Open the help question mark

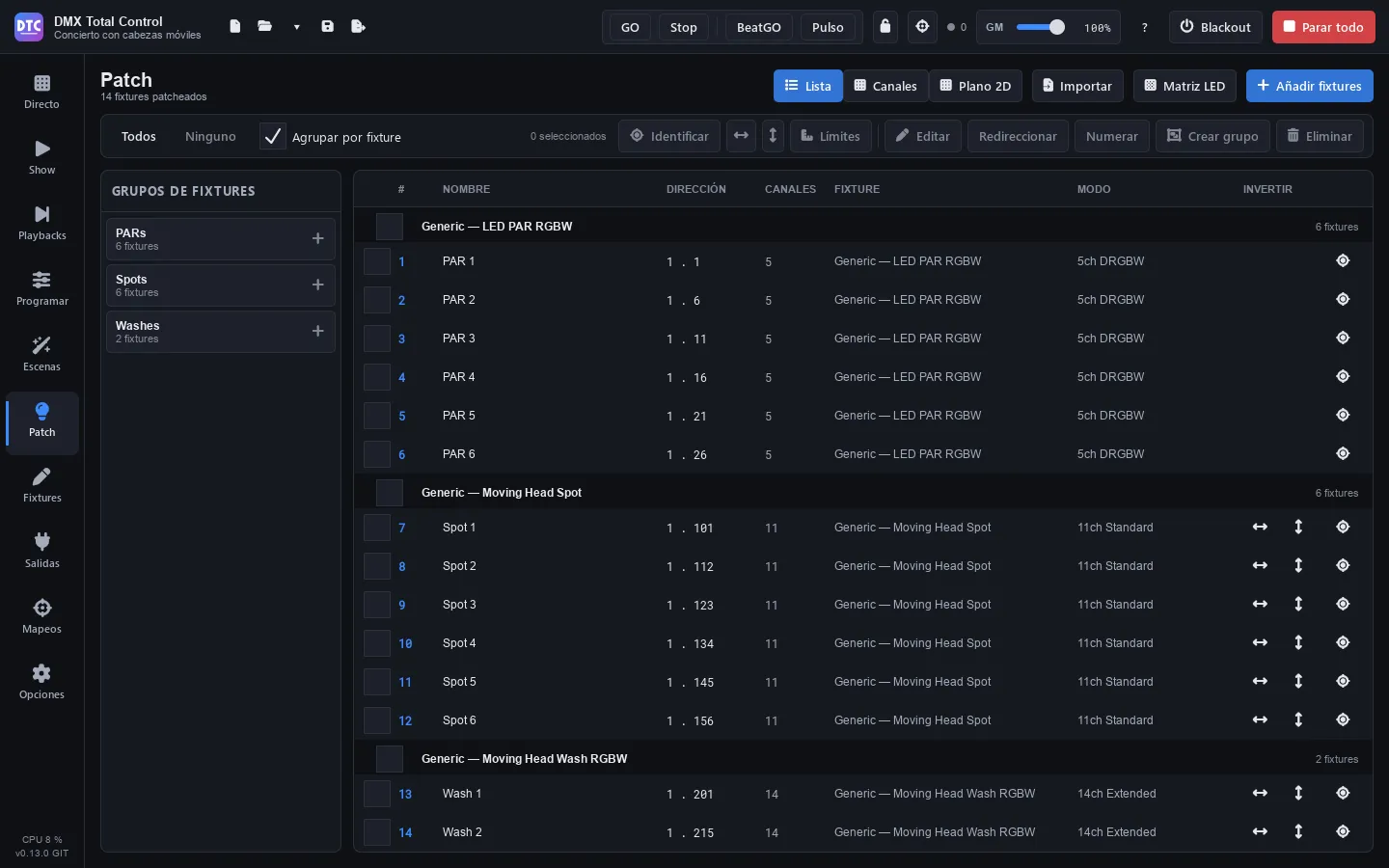[1145, 28]
